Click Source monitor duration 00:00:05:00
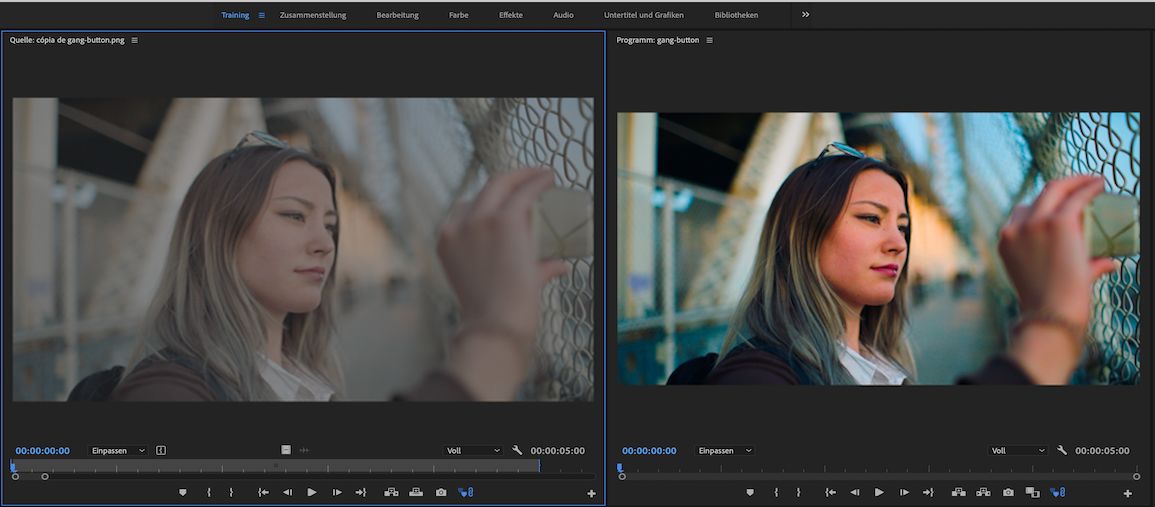 coord(558,450)
